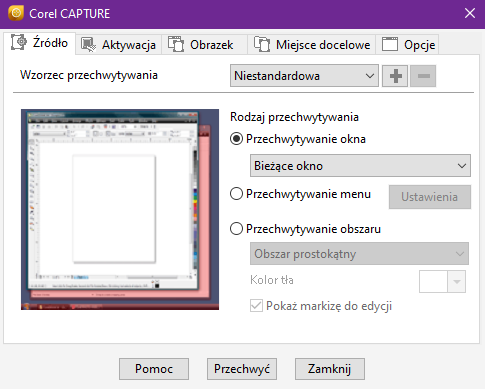Viewport: 485px width, 389px height.
Task: Click the capture preview thumbnail
Action: [120, 209]
